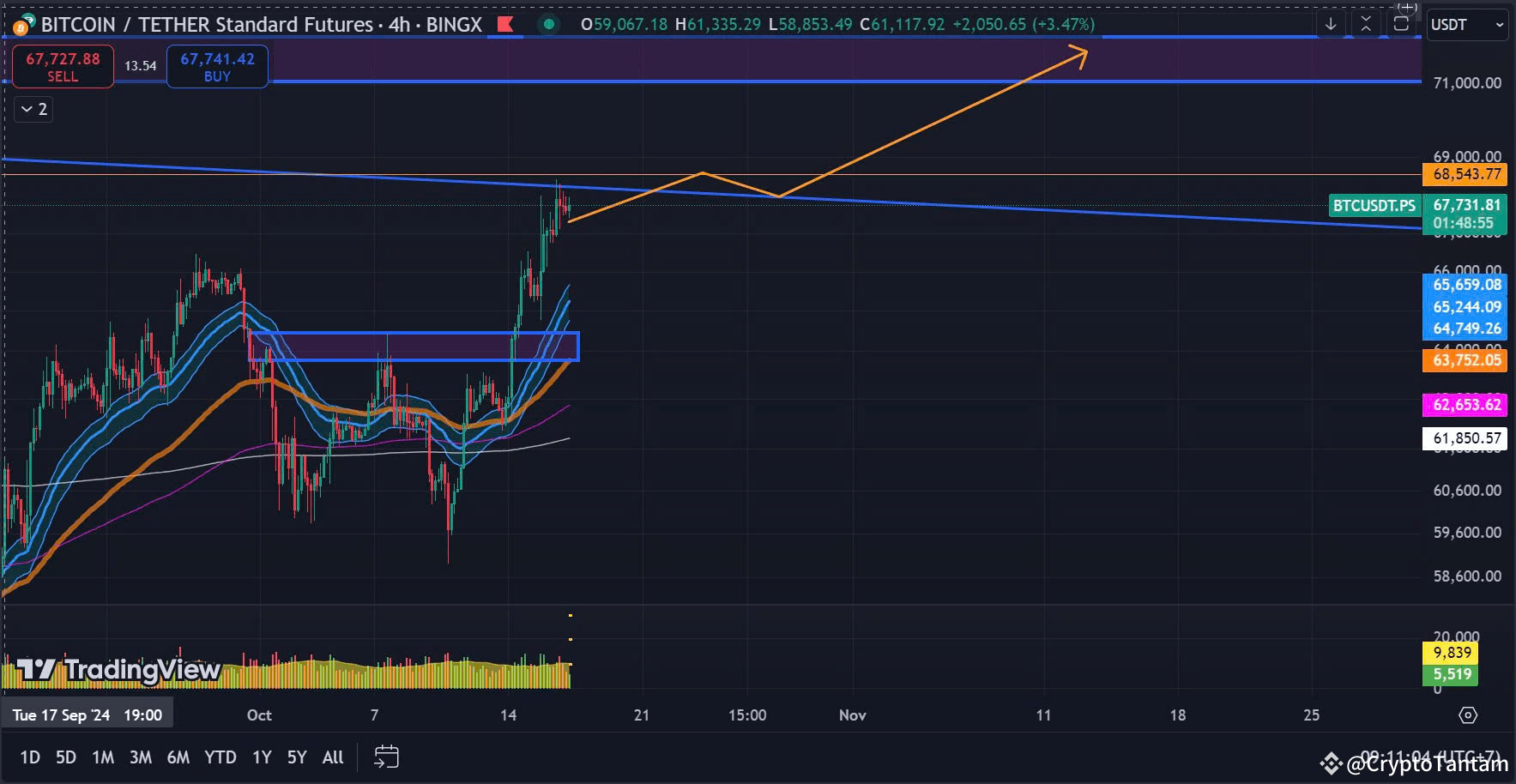Click the collapse pane arrows icon
This screenshot has width=1516, height=784.
pos(1366,24)
